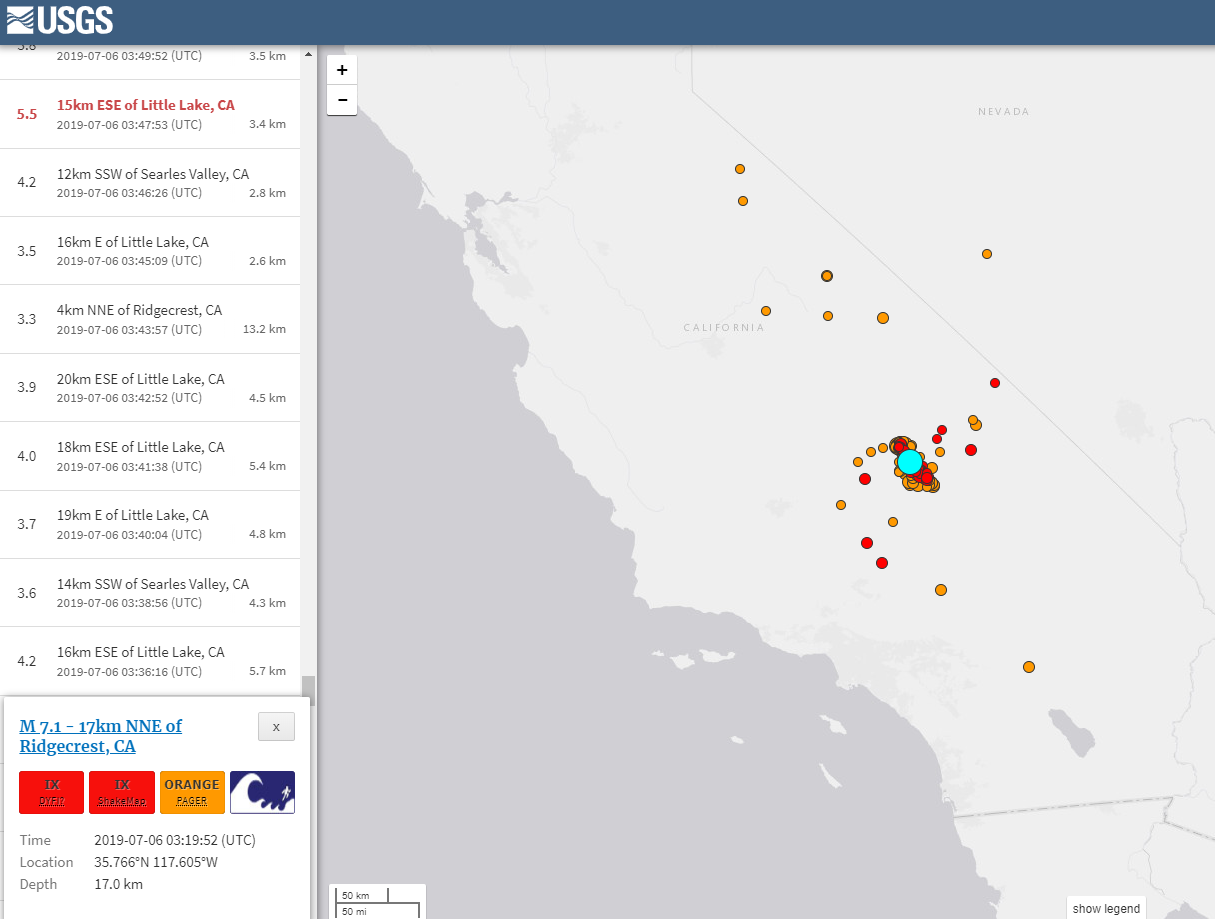
Task: Click the northernmost orange earthquake marker
Action: click(x=740, y=169)
